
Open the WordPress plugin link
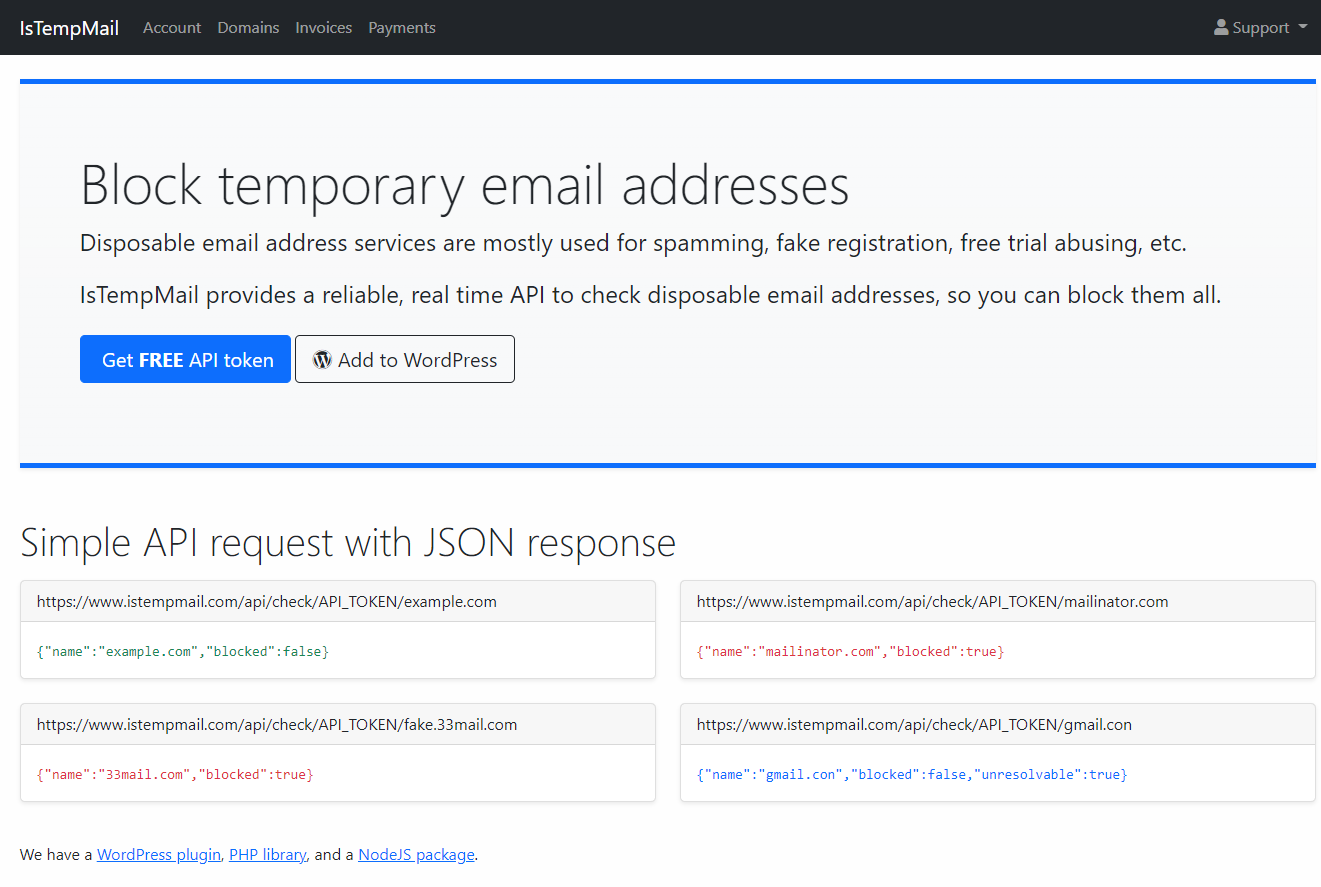point(158,854)
